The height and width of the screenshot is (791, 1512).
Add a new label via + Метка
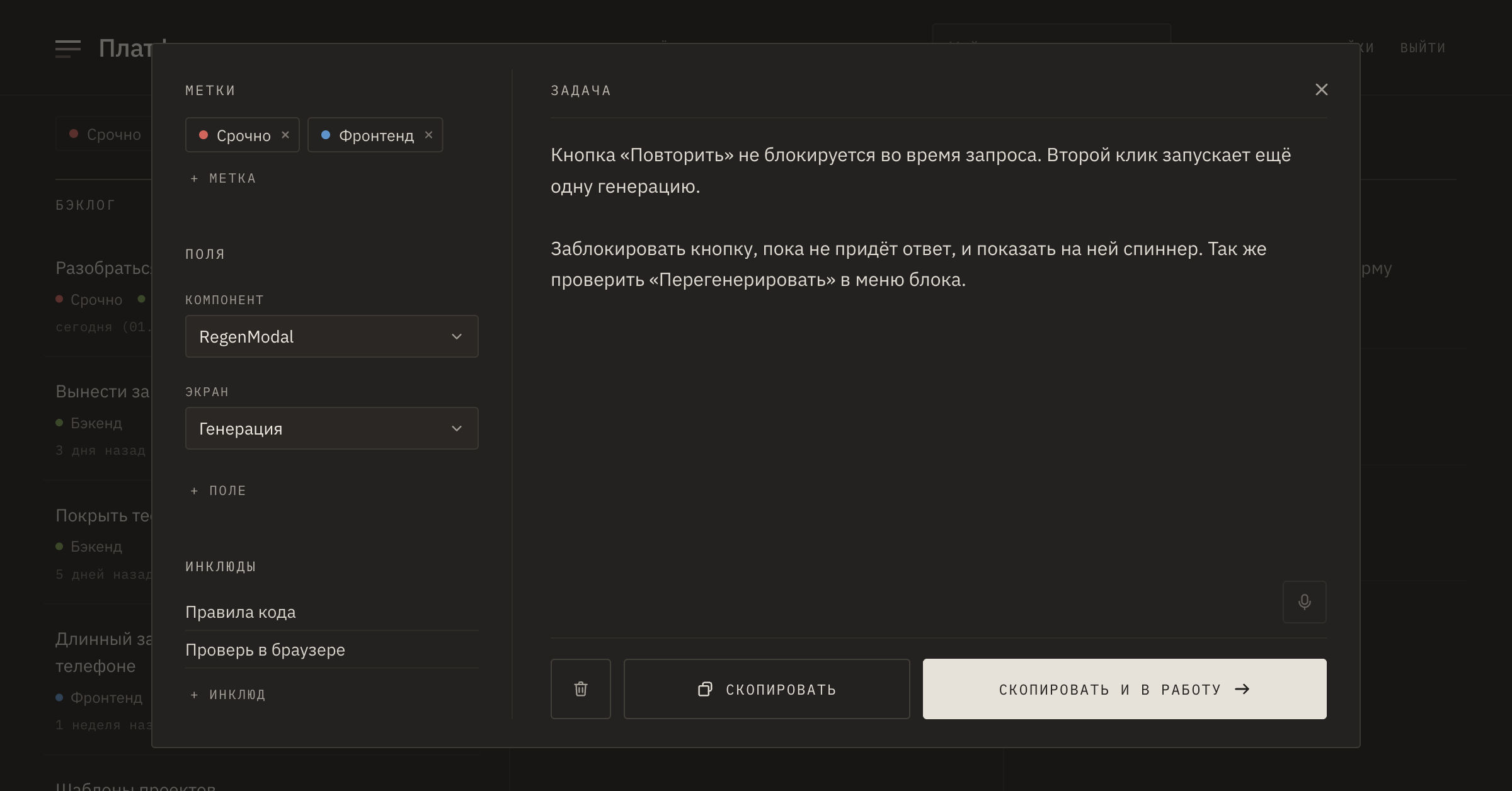click(223, 178)
